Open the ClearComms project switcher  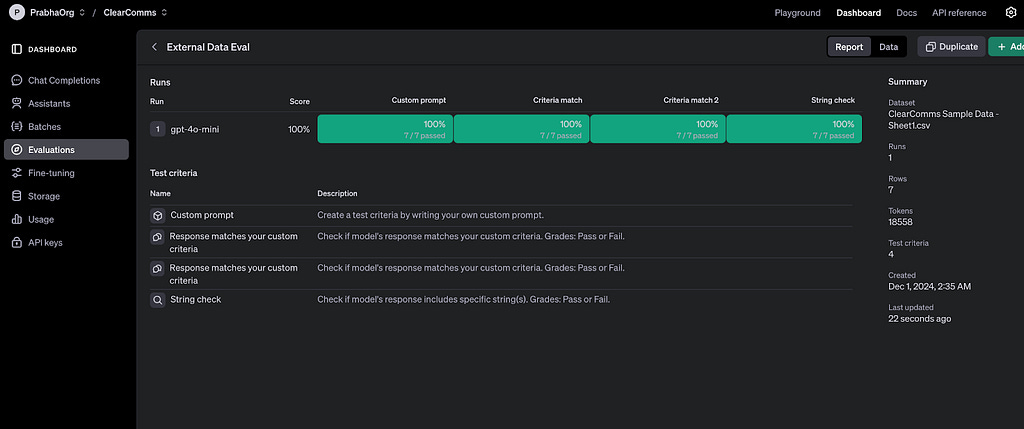(x=135, y=12)
